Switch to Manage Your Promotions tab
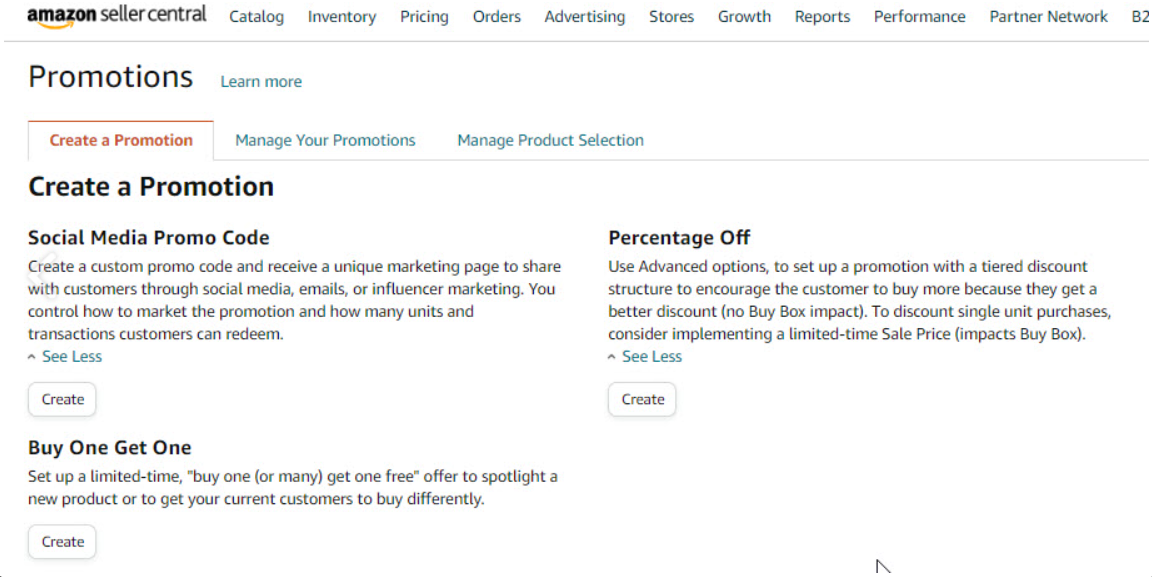1152x577 pixels. click(x=325, y=140)
